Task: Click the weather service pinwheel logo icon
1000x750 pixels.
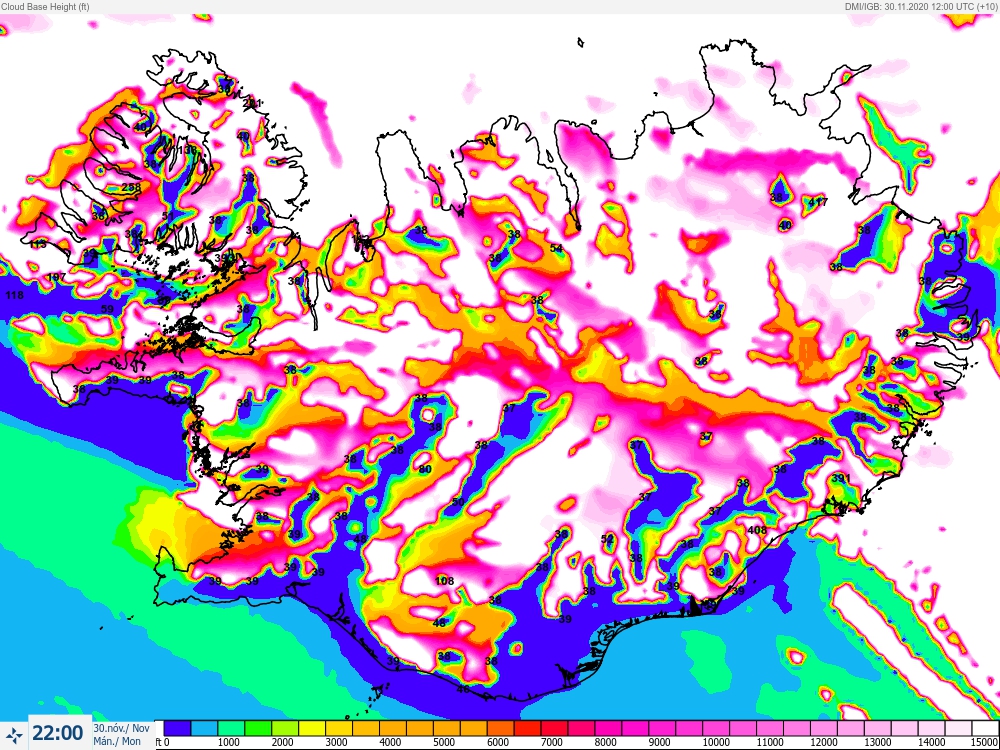Action: point(16,733)
